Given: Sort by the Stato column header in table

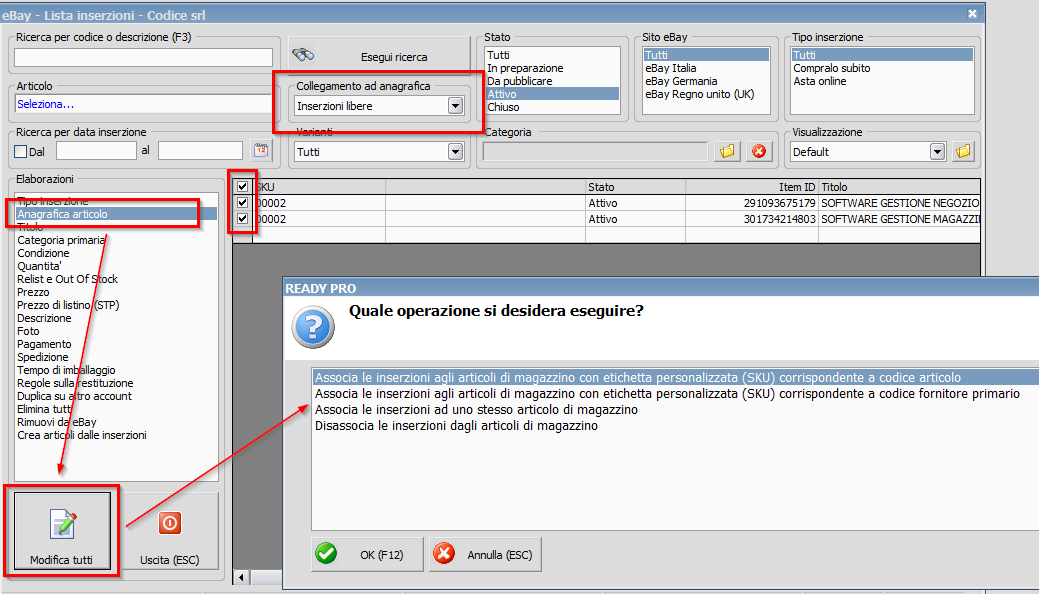Looking at the screenshot, I should (635, 187).
